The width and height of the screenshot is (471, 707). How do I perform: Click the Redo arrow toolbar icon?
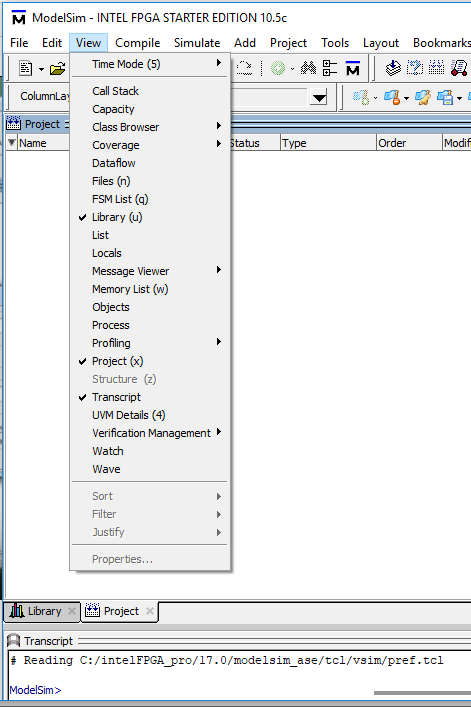click(244, 69)
